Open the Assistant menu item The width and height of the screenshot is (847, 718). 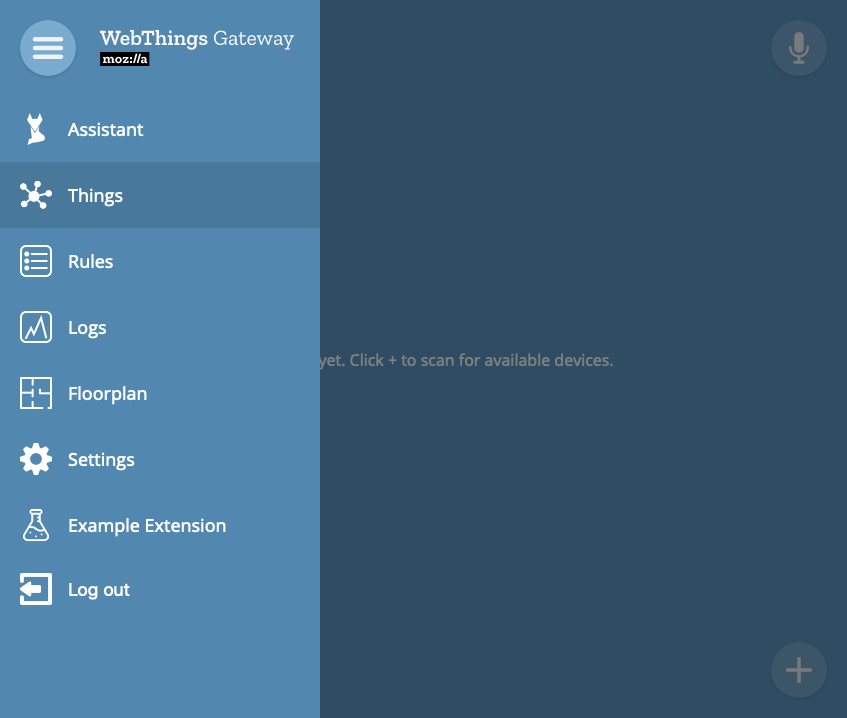click(160, 129)
